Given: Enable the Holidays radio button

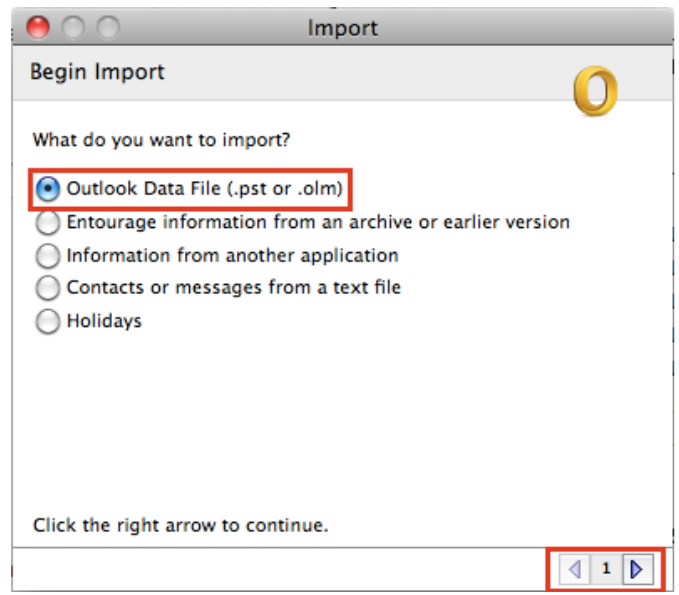Looking at the screenshot, I should (48, 322).
